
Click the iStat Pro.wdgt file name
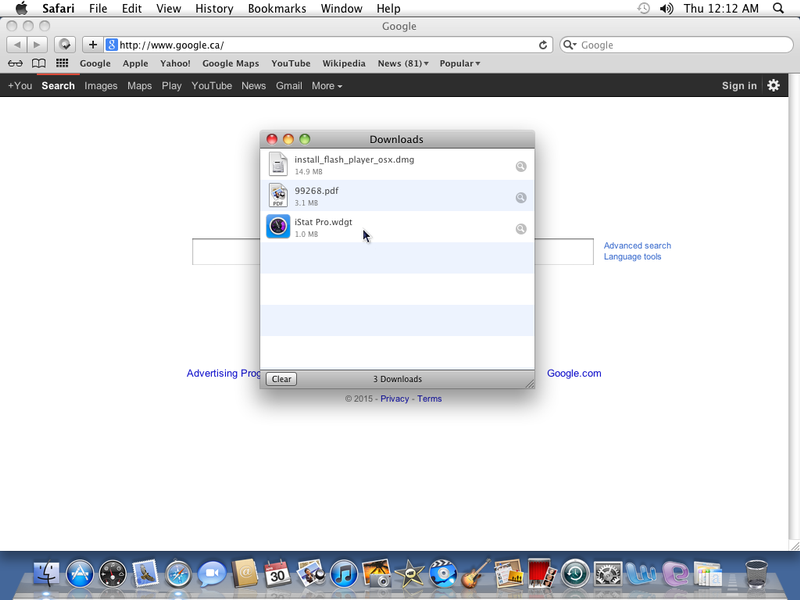coord(323,222)
